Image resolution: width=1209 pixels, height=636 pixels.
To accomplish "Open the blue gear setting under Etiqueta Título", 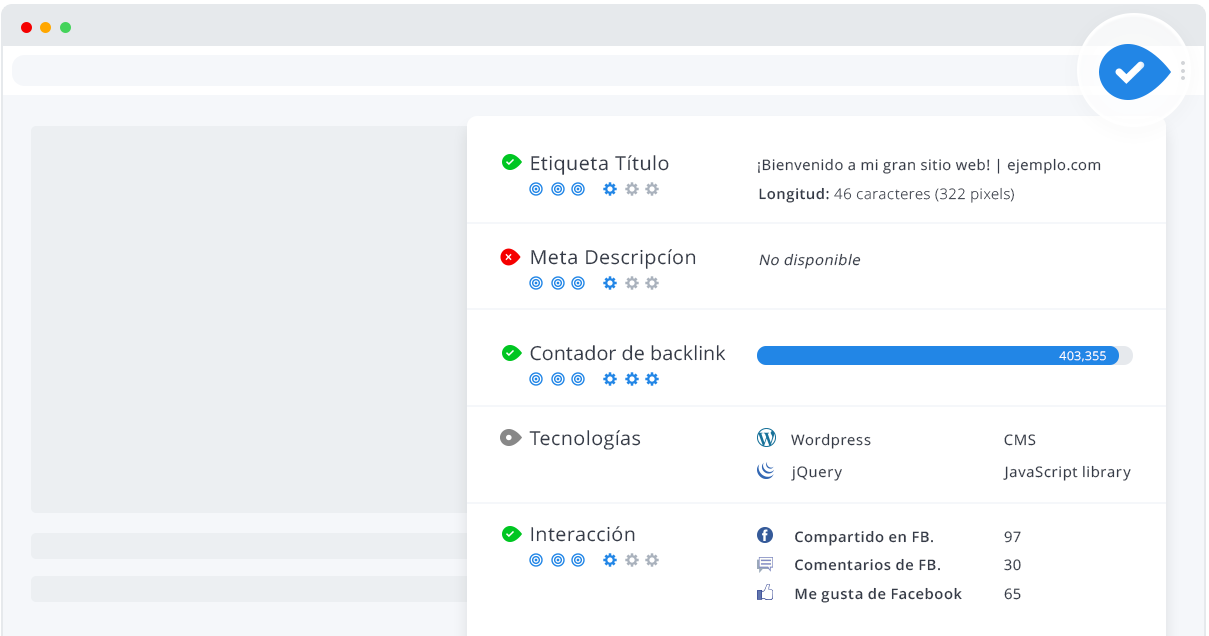I will 609,188.
